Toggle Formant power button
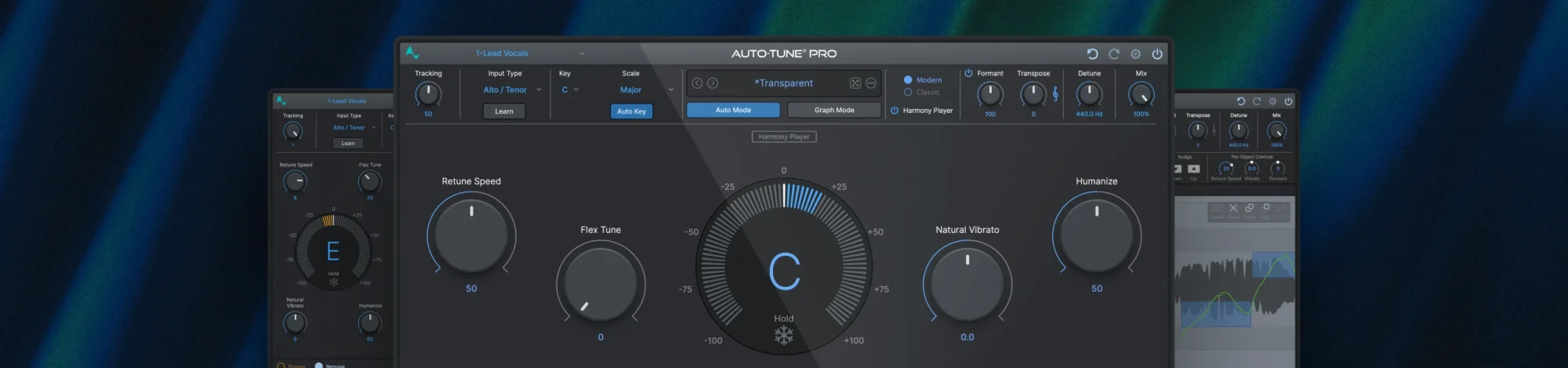 point(968,73)
